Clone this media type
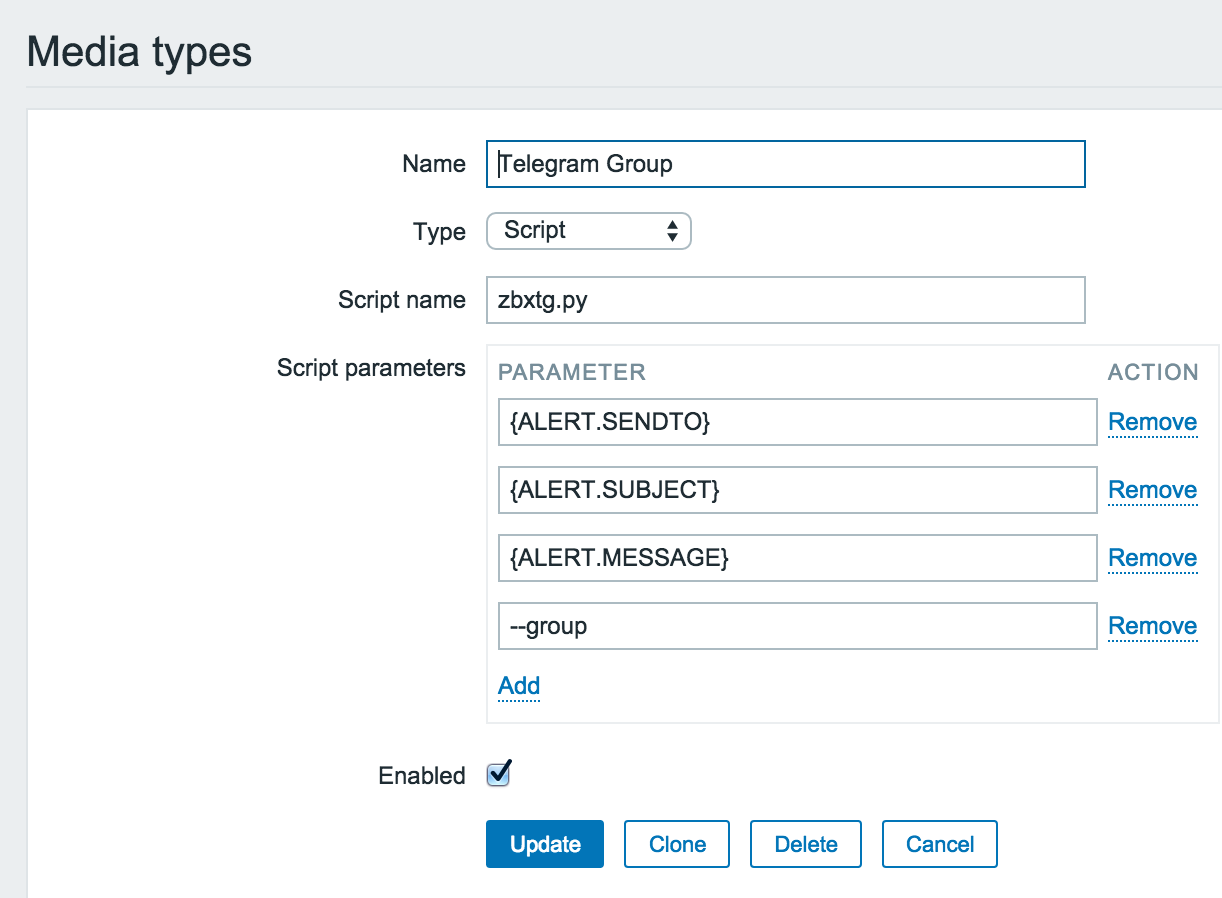The height and width of the screenshot is (898, 1222). click(x=677, y=844)
